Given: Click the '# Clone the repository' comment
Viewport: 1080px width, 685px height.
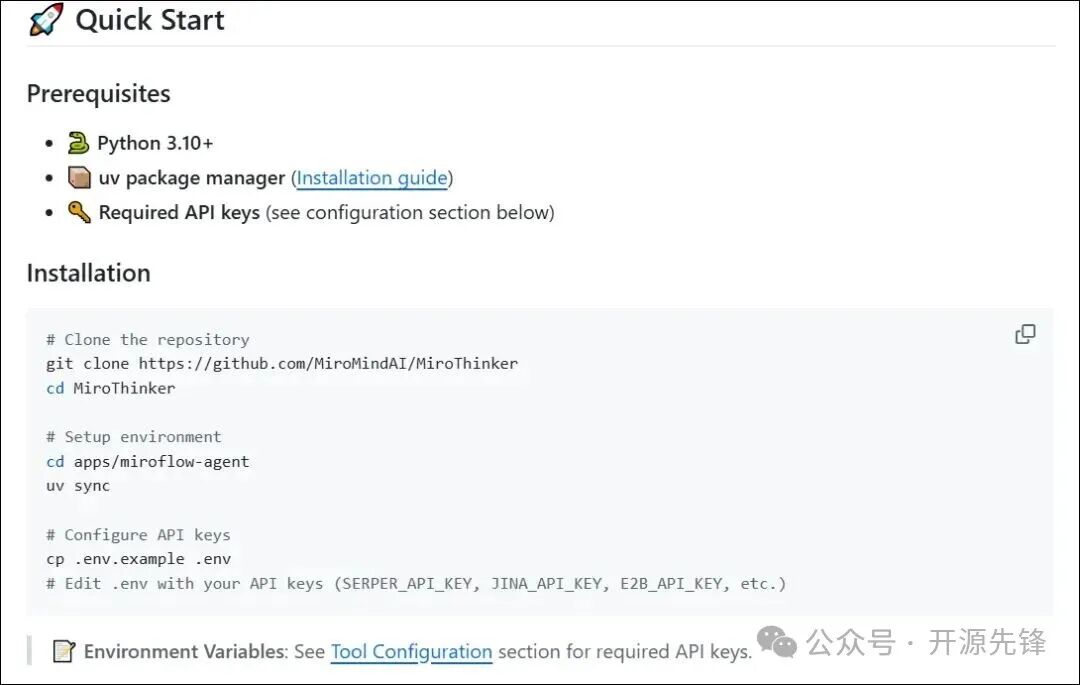Looking at the screenshot, I should pyautogui.click(x=147, y=340).
